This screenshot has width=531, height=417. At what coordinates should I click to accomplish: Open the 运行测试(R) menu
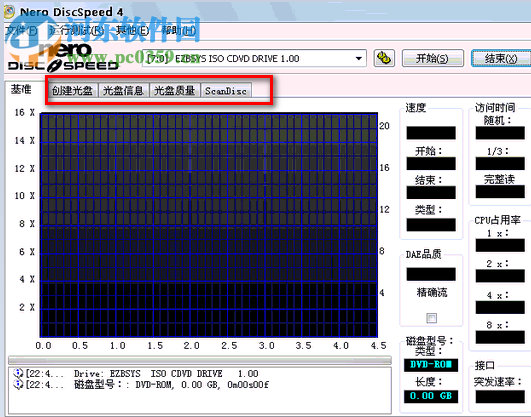tap(77, 31)
